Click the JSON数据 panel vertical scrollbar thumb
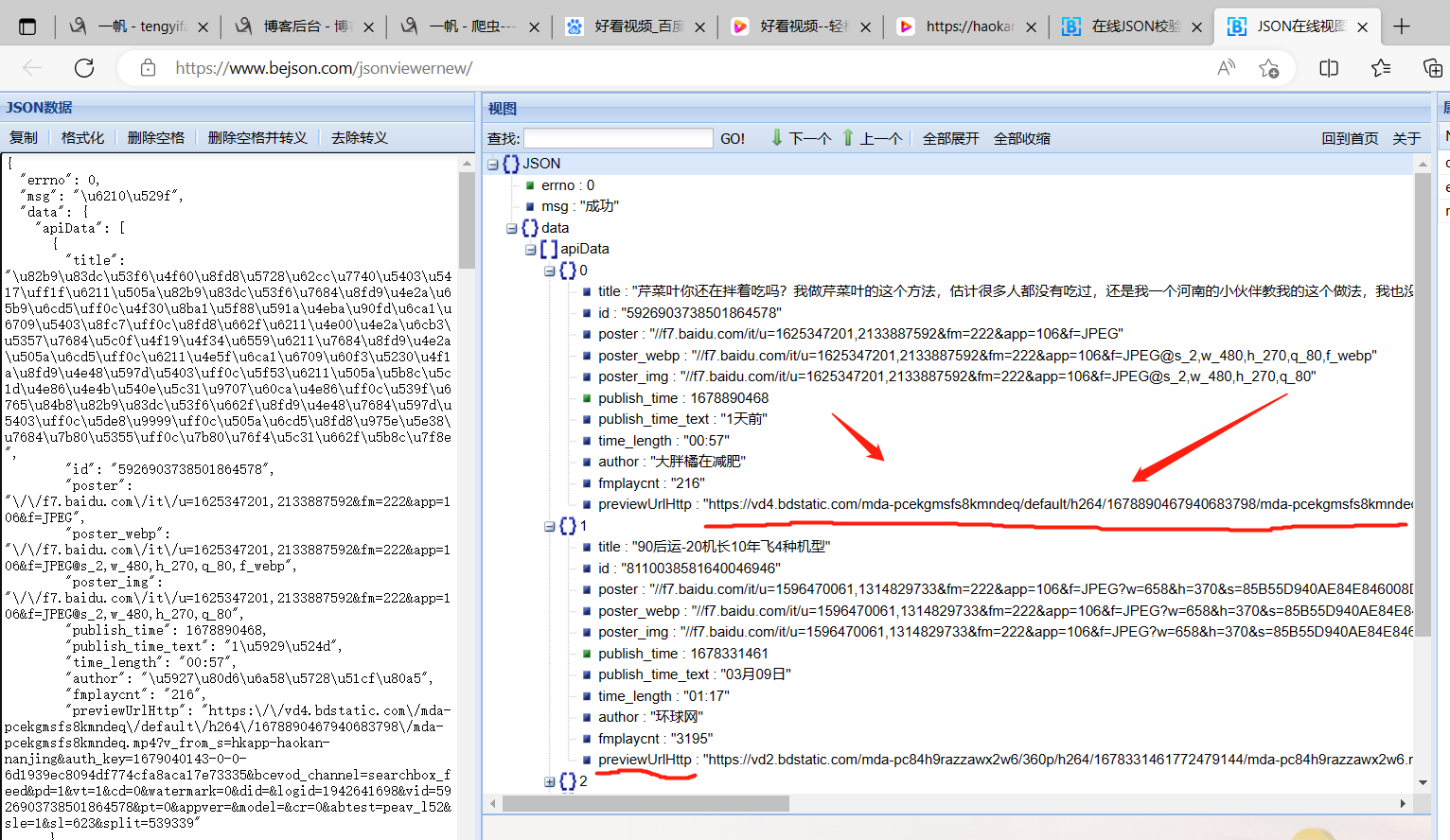This screenshot has width=1450, height=840. 467,219
